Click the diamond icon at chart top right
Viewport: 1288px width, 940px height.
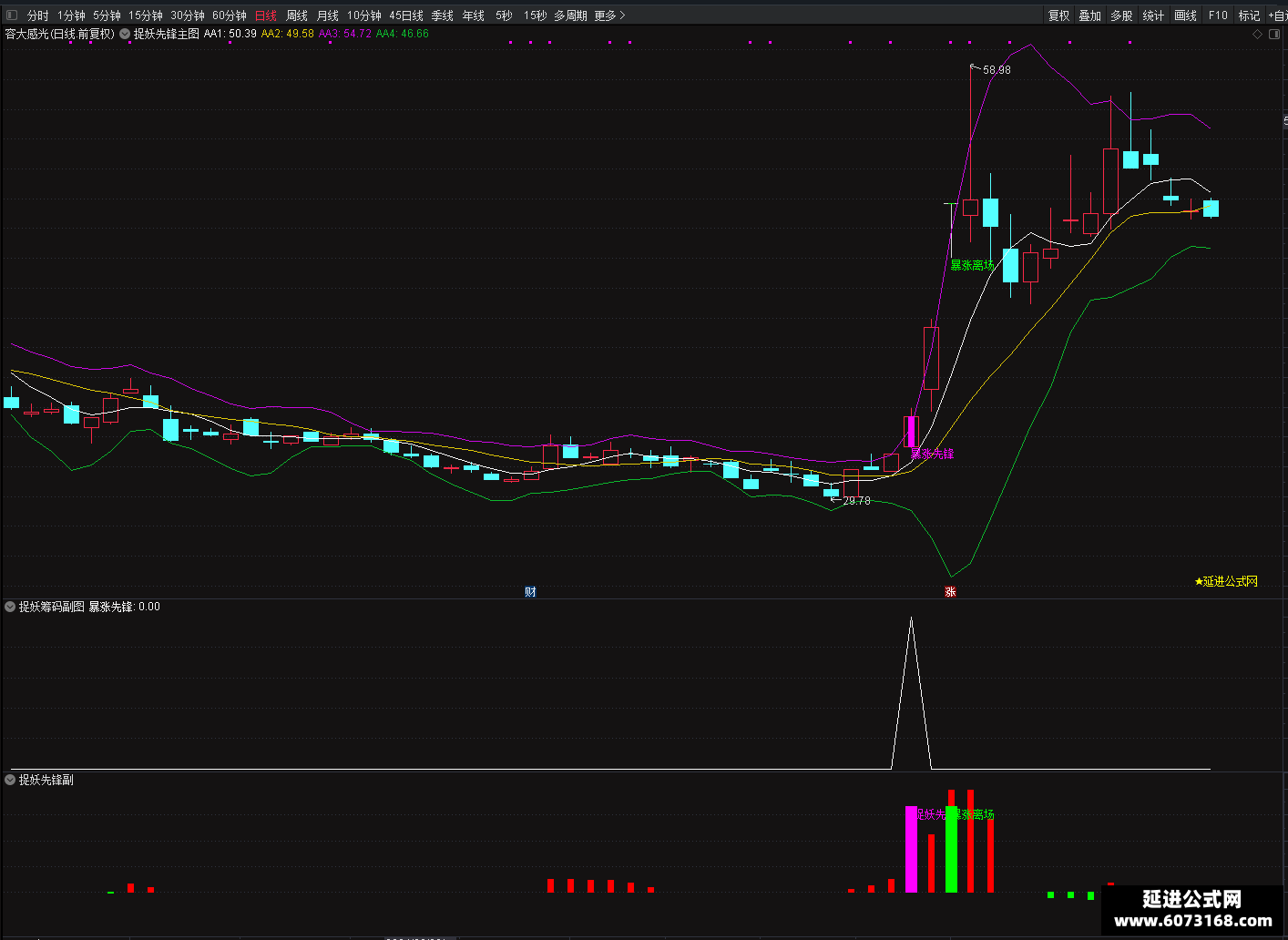click(x=1258, y=34)
